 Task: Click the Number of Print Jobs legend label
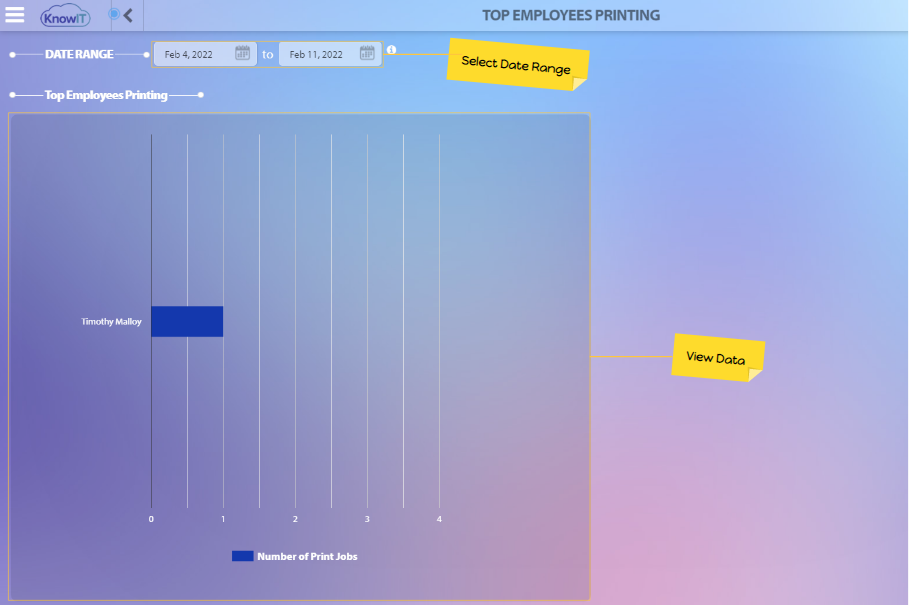(x=307, y=556)
